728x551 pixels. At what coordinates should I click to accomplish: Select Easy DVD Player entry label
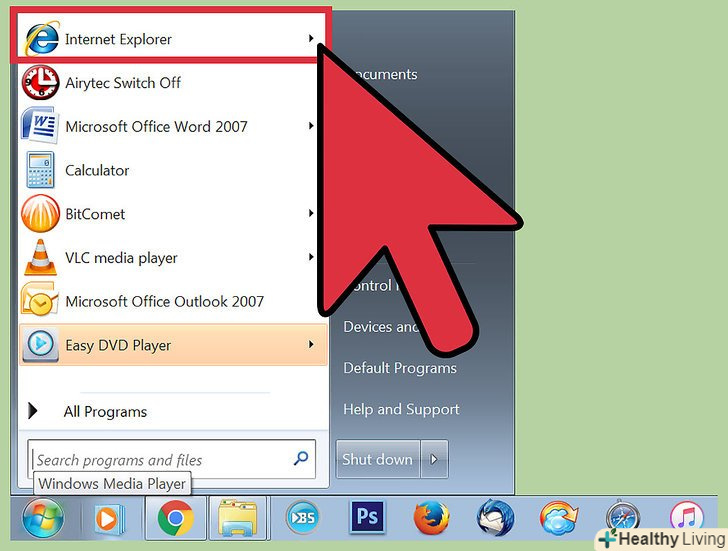(x=118, y=346)
